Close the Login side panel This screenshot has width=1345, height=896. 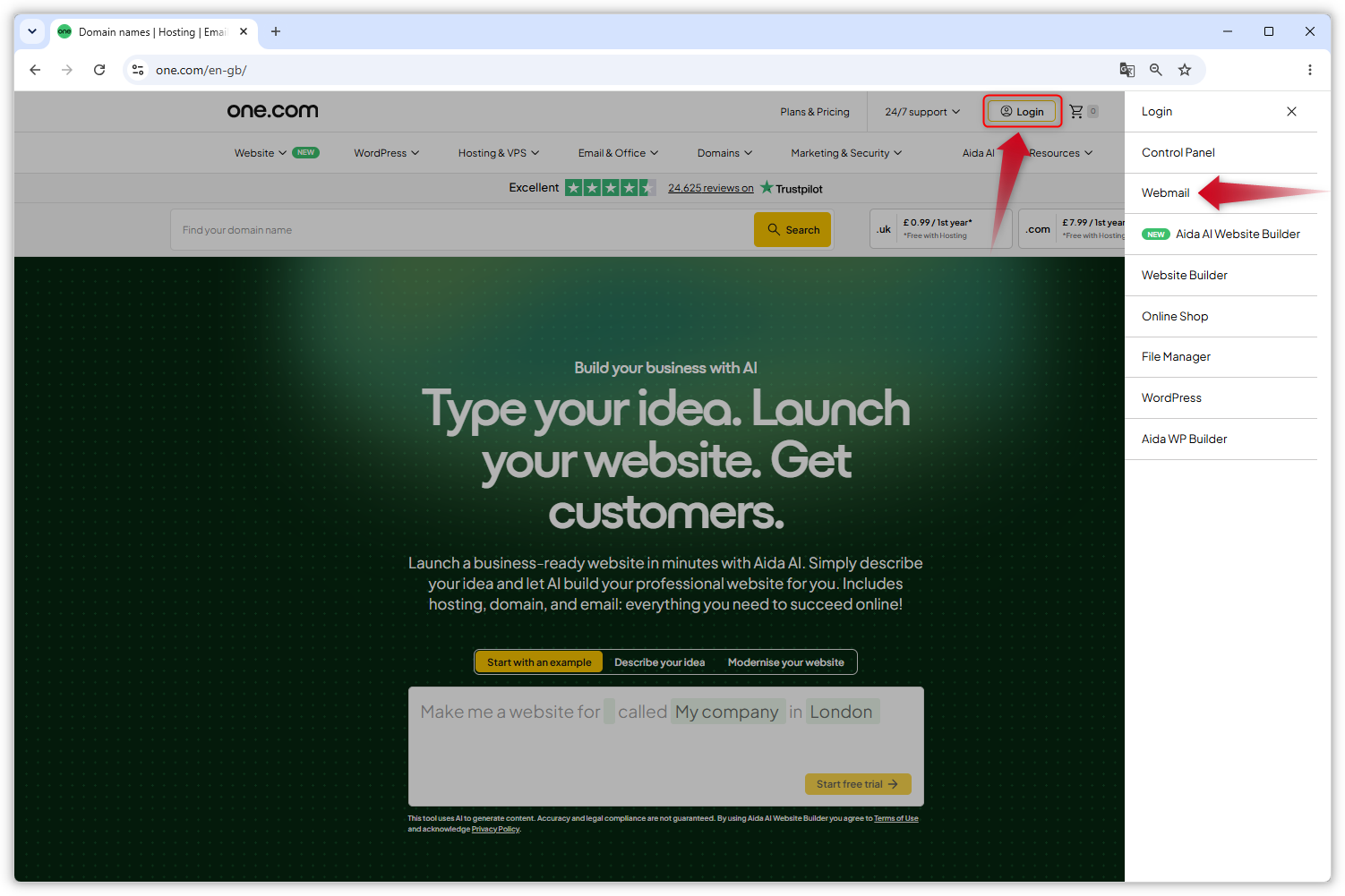[x=1291, y=112]
